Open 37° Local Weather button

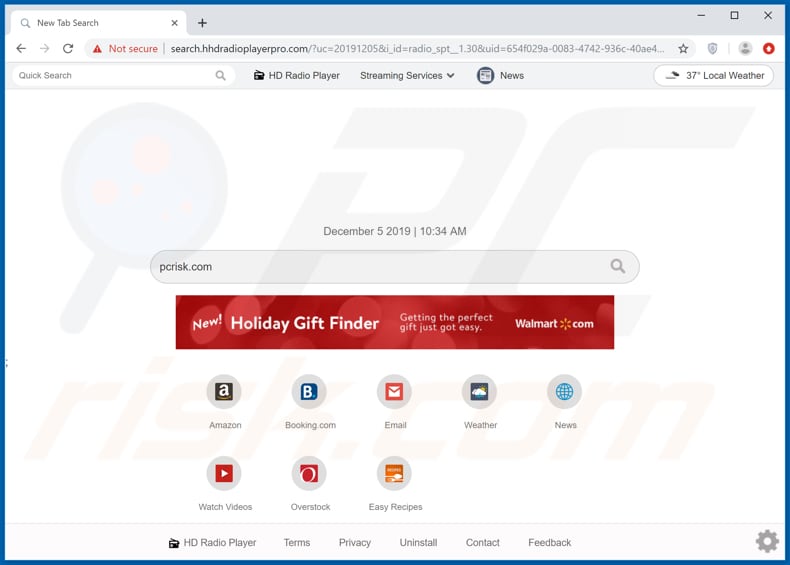tap(713, 76)
